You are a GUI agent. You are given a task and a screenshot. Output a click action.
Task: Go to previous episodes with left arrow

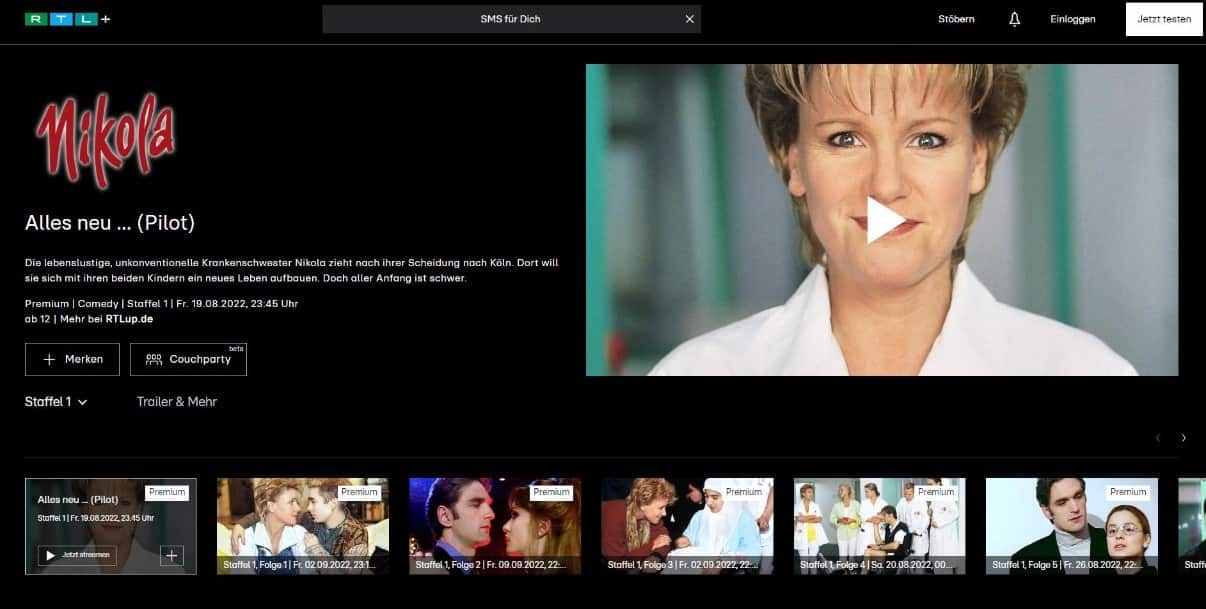(x=1158, y=438)
